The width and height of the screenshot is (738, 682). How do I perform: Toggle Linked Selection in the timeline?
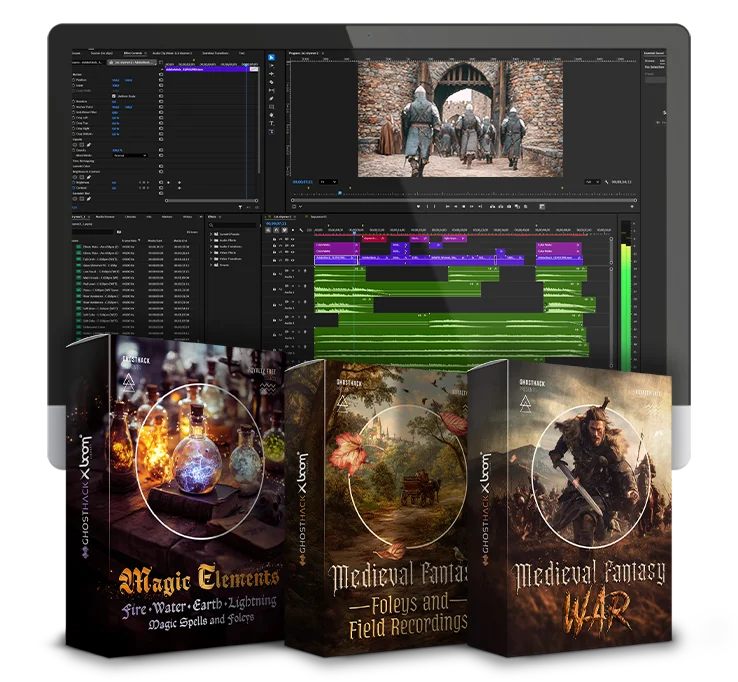285,230
